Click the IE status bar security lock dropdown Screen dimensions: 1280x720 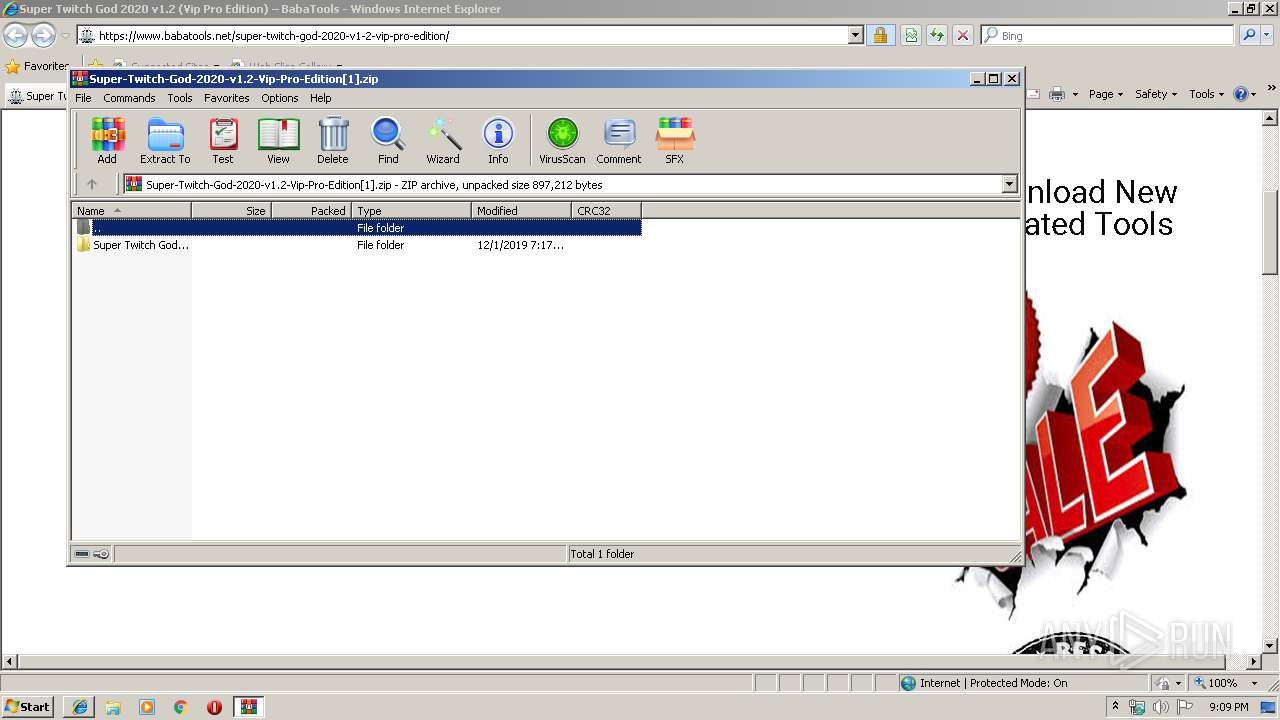tap(1168, 683)
